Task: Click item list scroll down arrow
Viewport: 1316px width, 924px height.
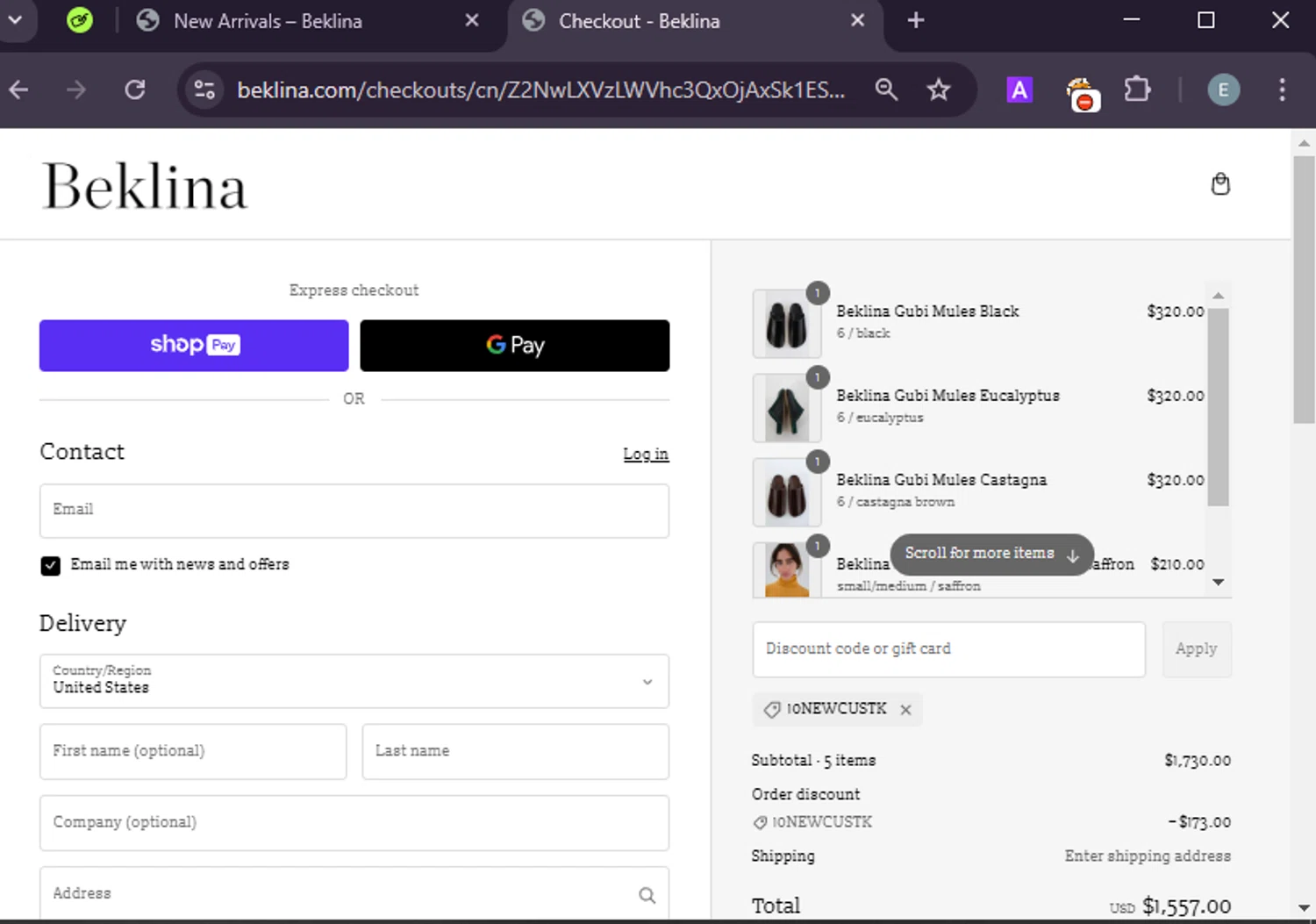Action: (1218, 582)
